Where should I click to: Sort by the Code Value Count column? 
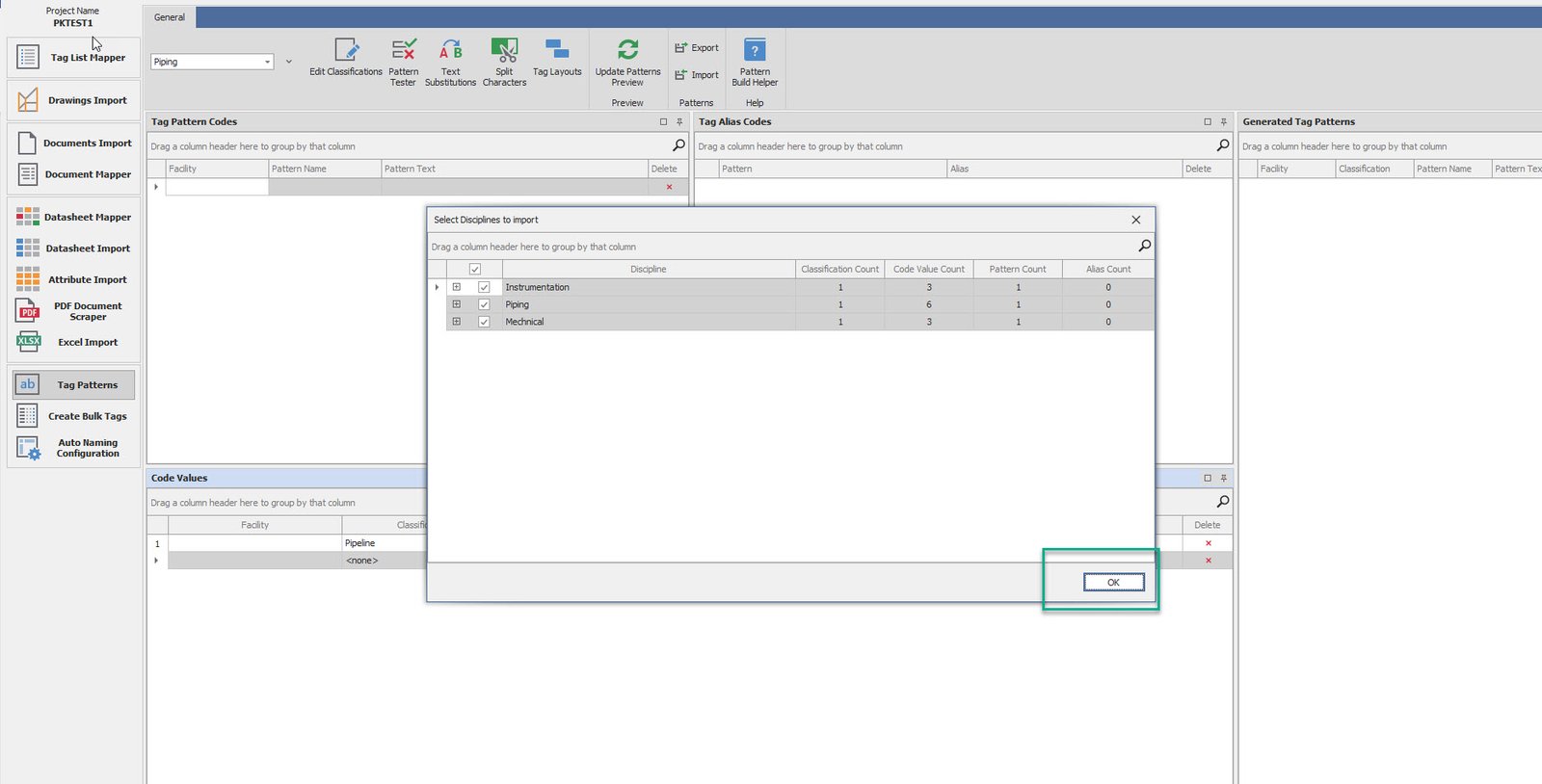click(x=928, y=270)
